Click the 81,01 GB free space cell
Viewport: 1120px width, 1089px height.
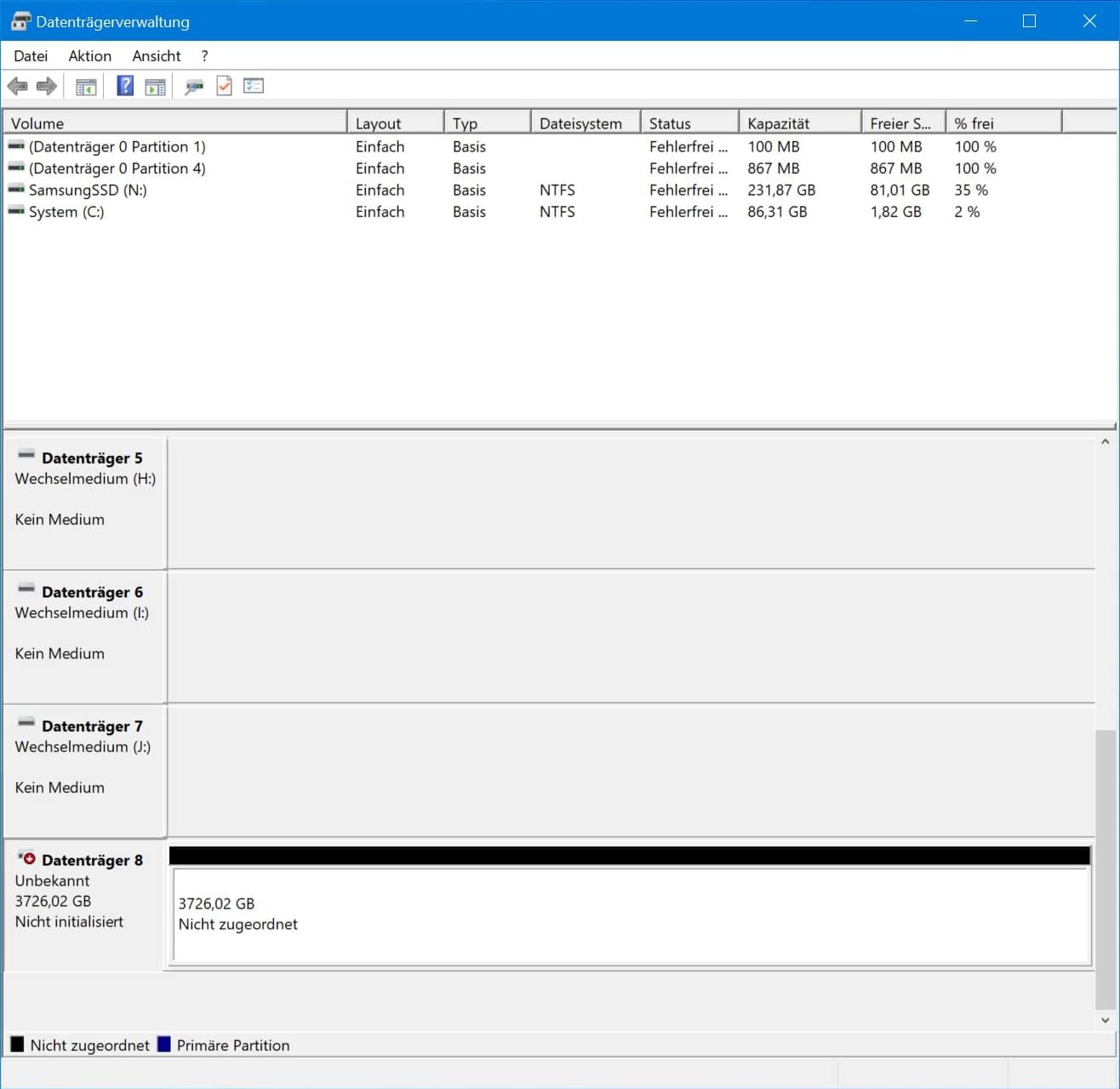[900, 190]
